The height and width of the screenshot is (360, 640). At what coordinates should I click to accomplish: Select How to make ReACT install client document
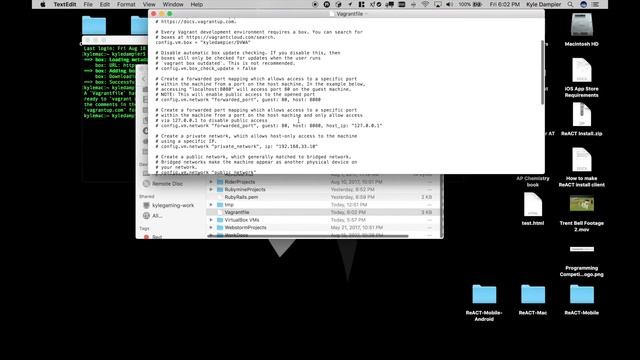click(x=582, y=159)
